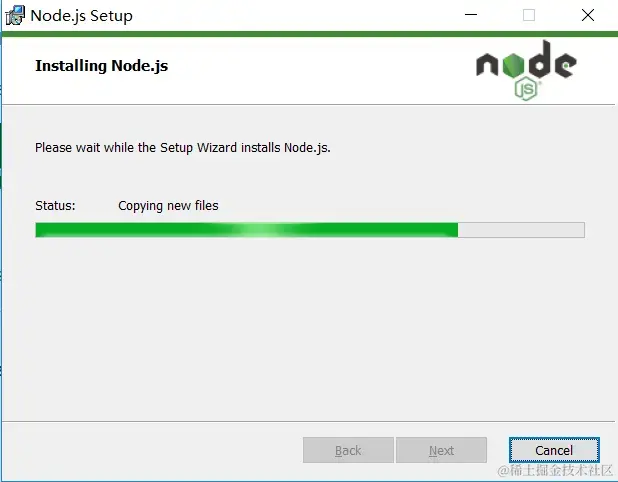Click the Cancel button

554,450
